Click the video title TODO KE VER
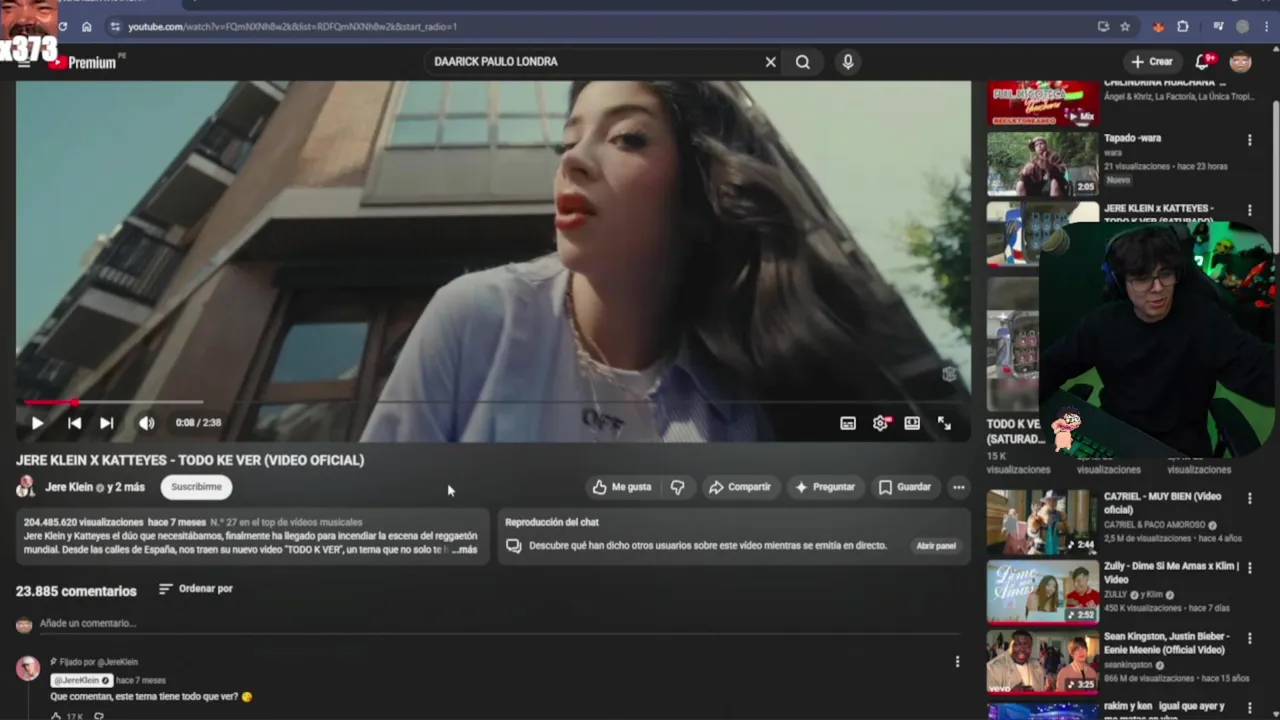 pos(190,460)
